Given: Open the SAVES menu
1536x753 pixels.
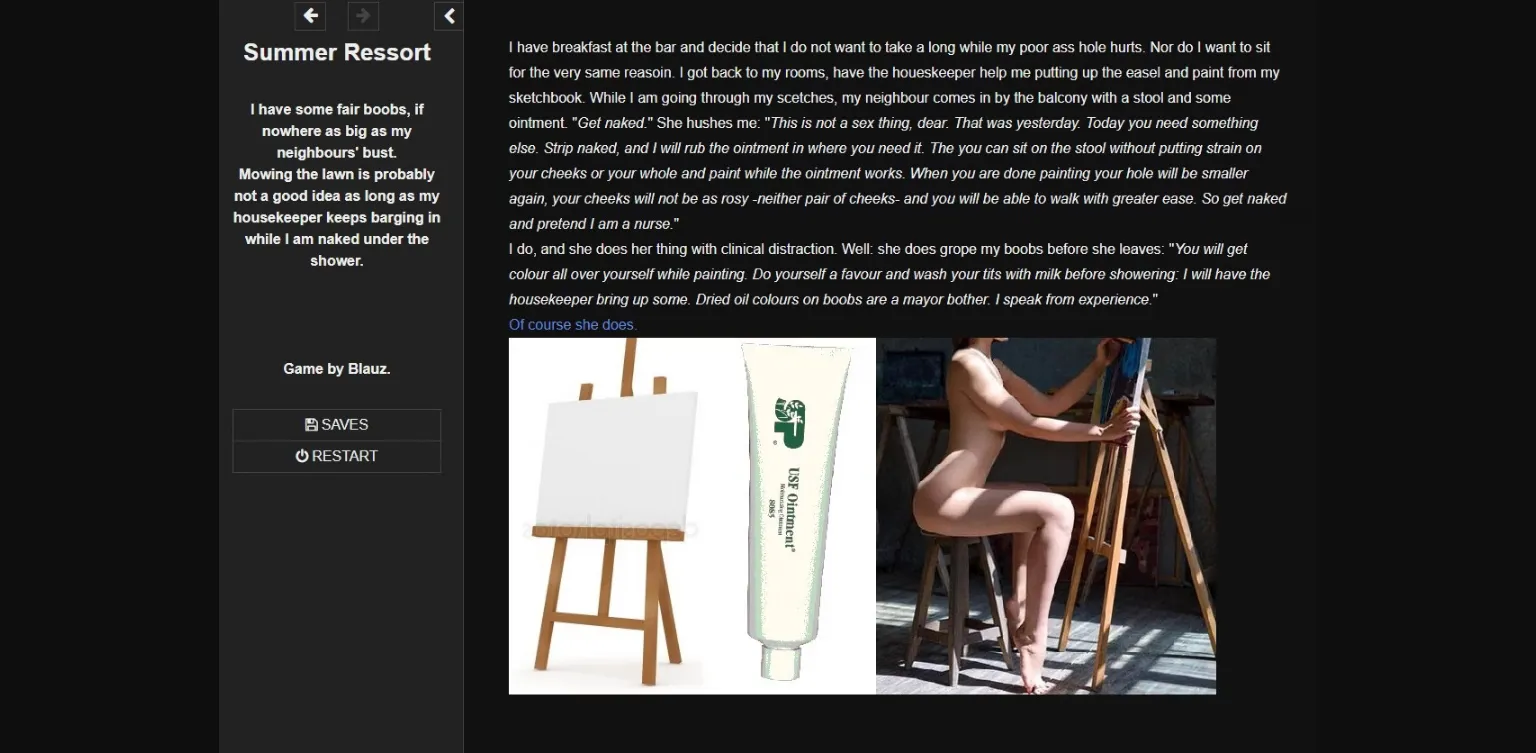Looking at the screenshot, I should (x=337, y=425).
